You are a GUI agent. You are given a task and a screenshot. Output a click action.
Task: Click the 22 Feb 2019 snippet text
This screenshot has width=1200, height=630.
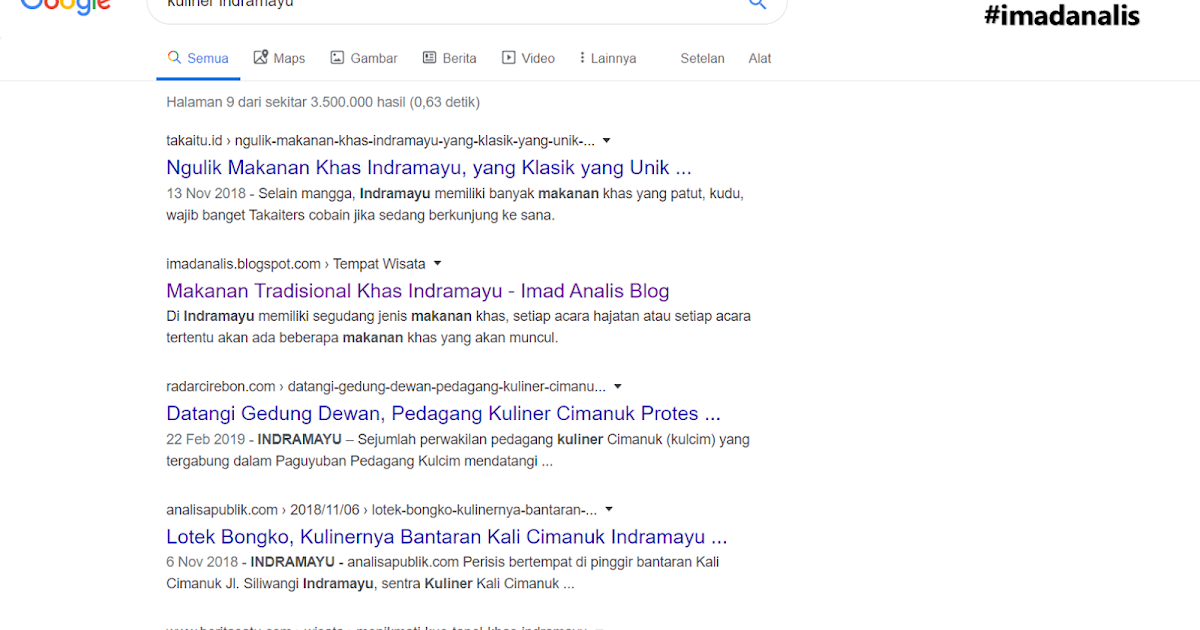pos(458,450)
